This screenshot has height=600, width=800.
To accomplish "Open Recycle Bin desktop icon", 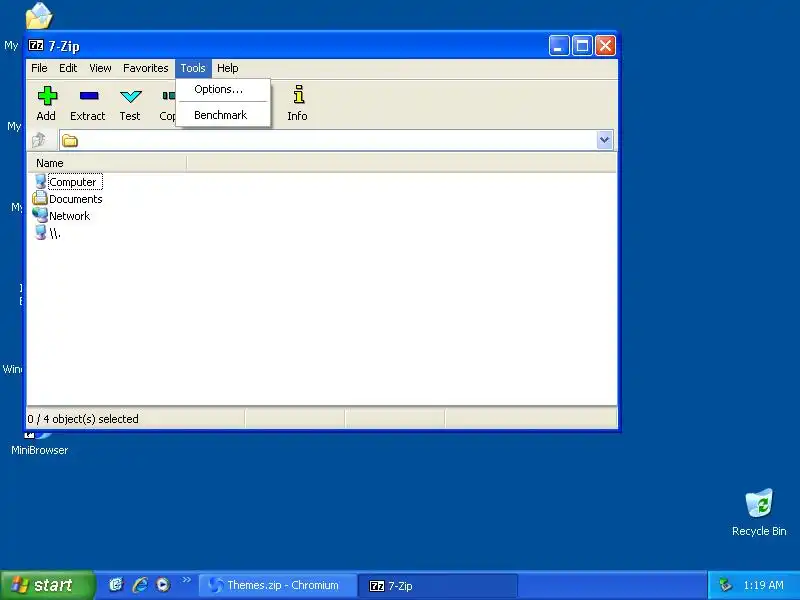I will tap(759, 504).
